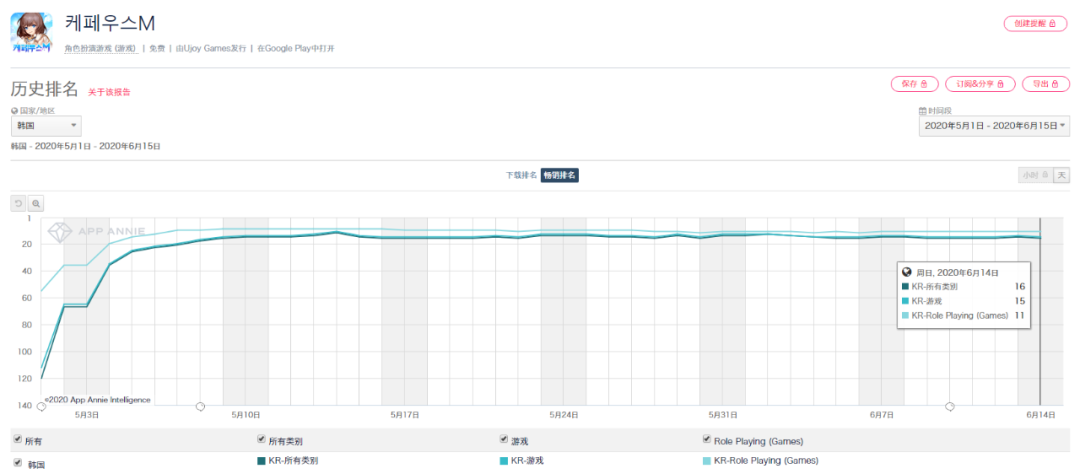This screenshot has height=474, width=1080.
Task: Click the 创建提醒 create alert button
Action: [1035, 23]
